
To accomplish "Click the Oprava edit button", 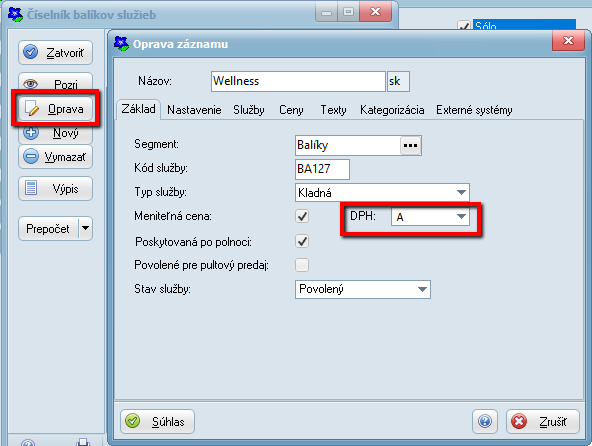I will point(55,109).
